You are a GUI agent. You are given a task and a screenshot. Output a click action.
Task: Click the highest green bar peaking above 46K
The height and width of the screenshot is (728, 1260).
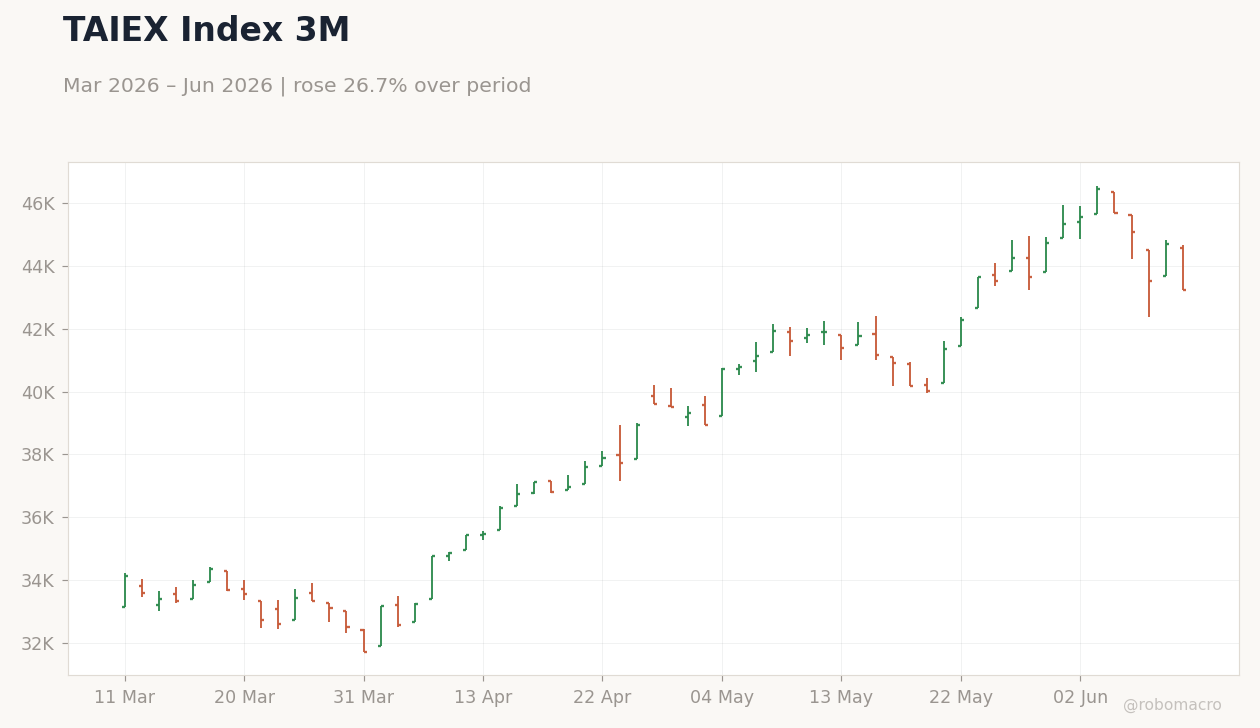point(1097,200)
